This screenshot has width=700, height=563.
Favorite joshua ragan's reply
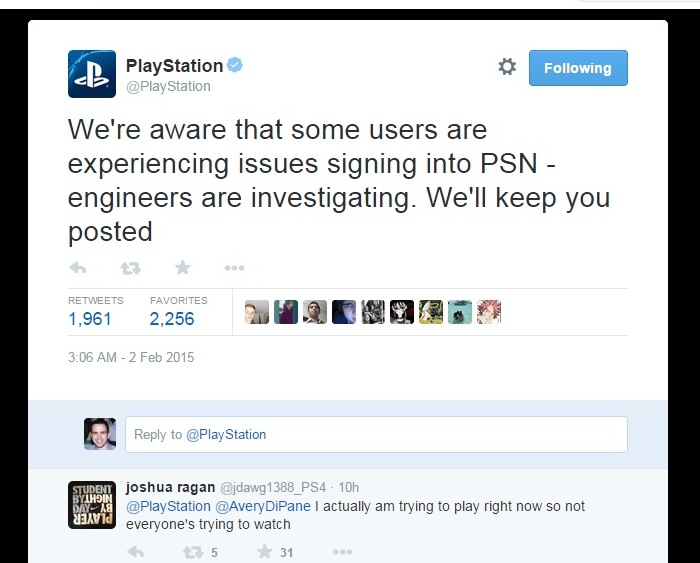[265, 552]
